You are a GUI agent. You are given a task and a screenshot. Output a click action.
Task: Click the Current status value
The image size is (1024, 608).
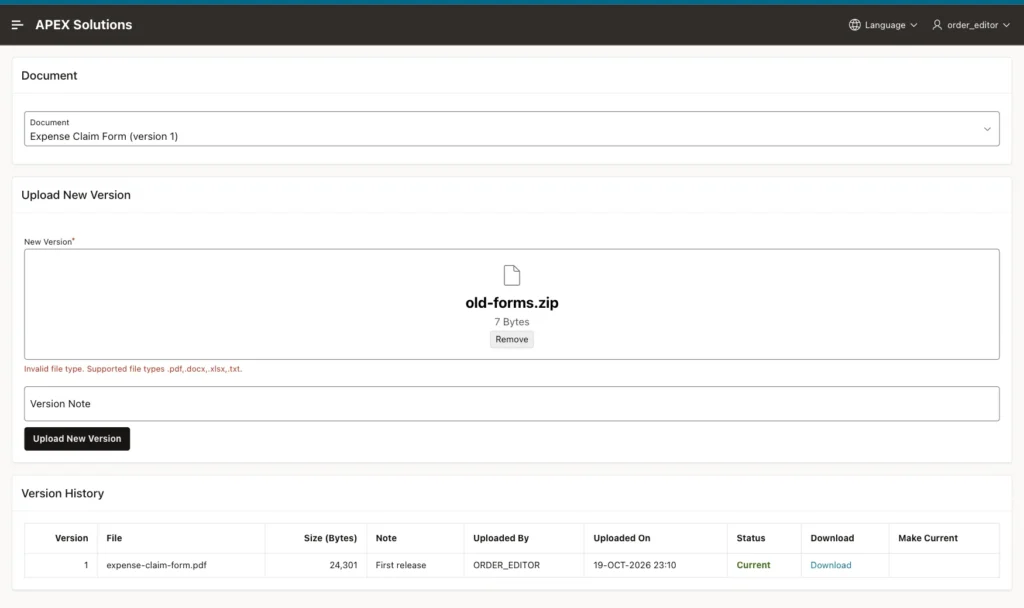(754, 565)
